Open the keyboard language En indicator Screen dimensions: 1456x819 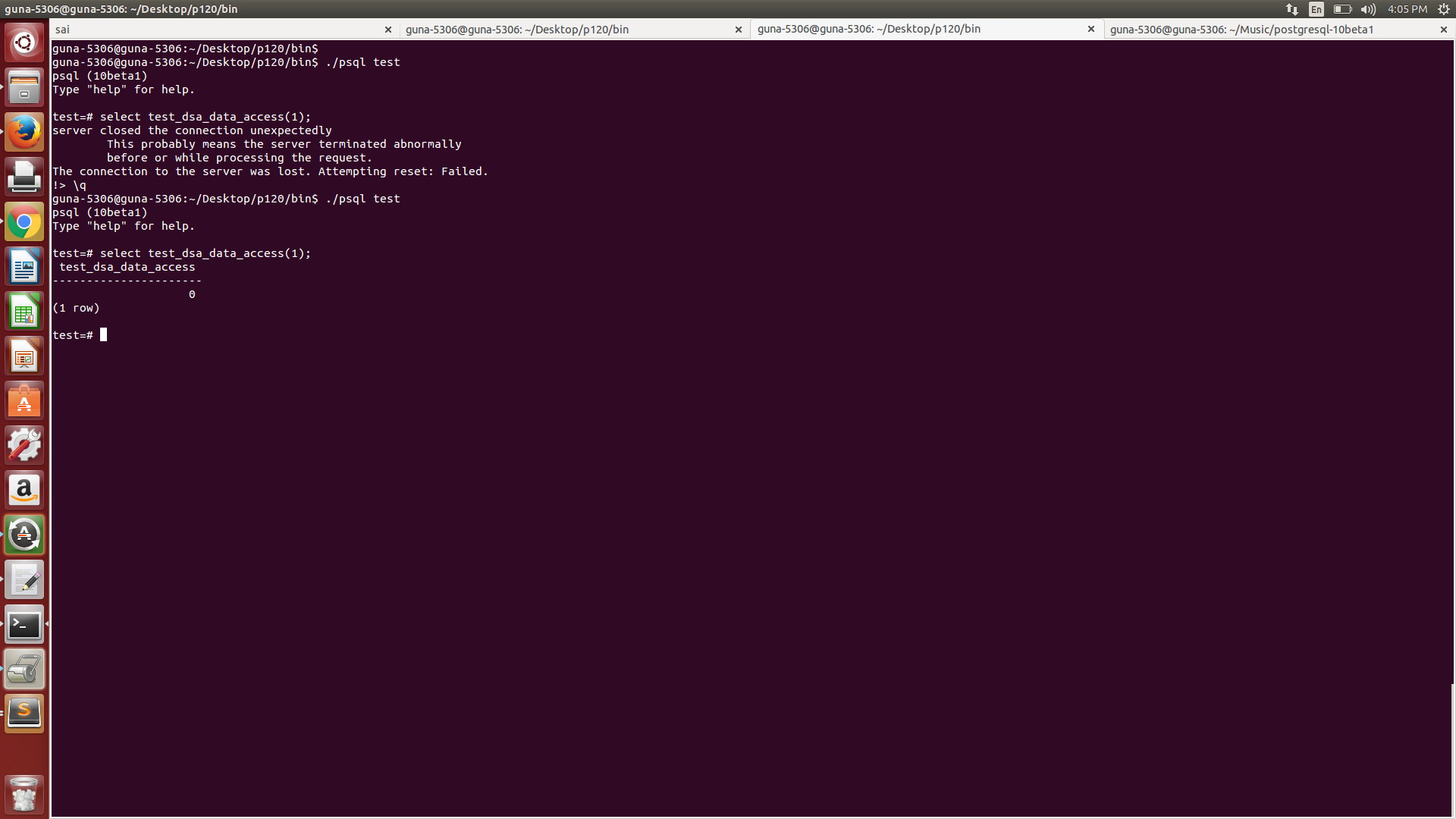click(x=1316, y=9)
